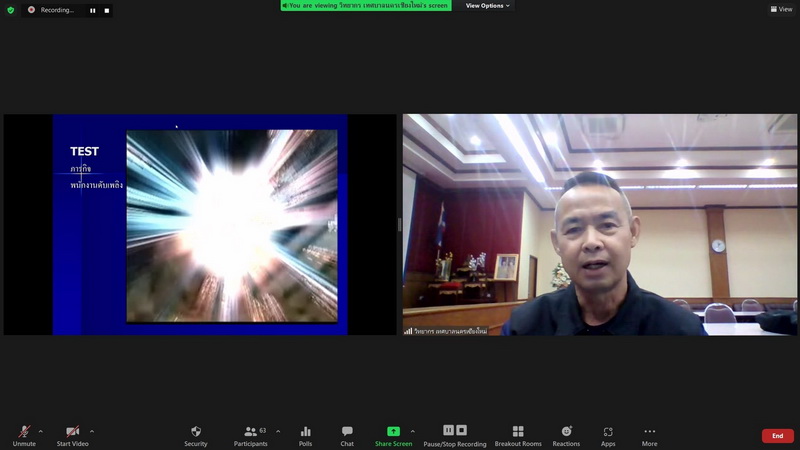Unmute the microphone

(x=23, y=432)
